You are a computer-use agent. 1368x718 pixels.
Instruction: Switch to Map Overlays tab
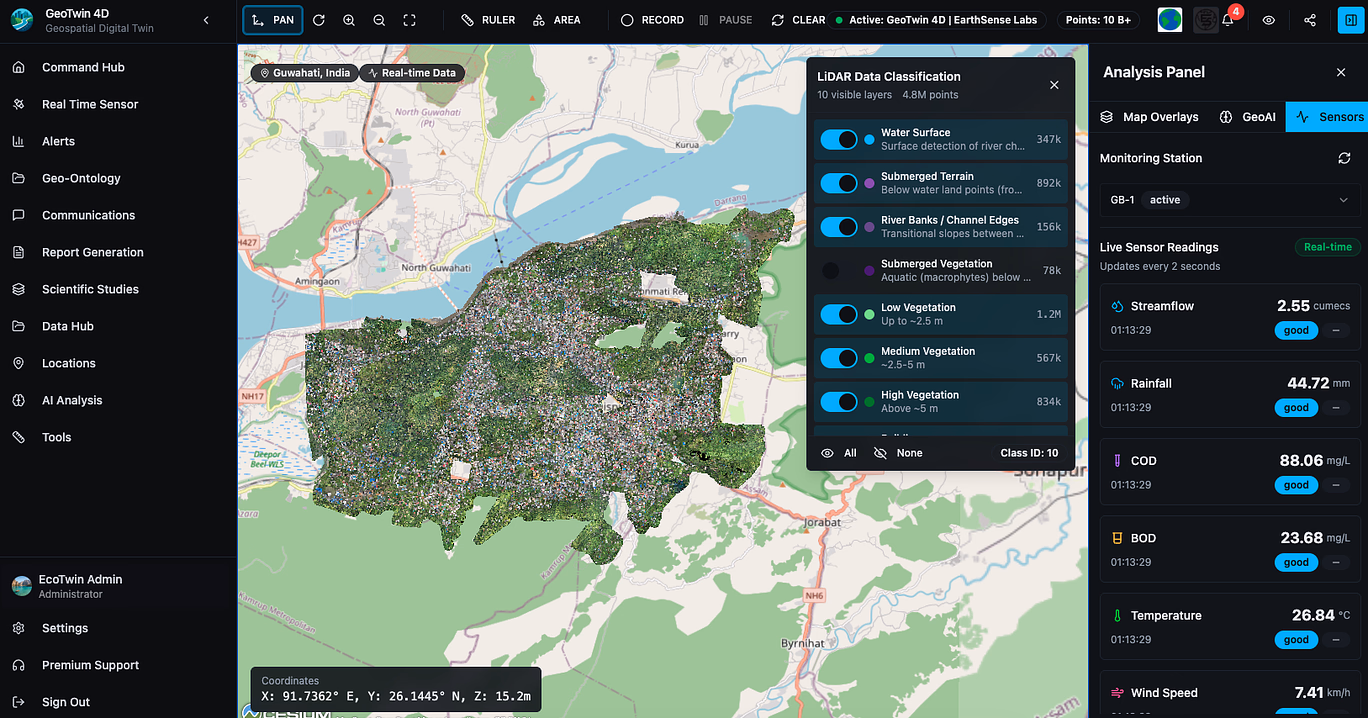[x=1149, y=117]
